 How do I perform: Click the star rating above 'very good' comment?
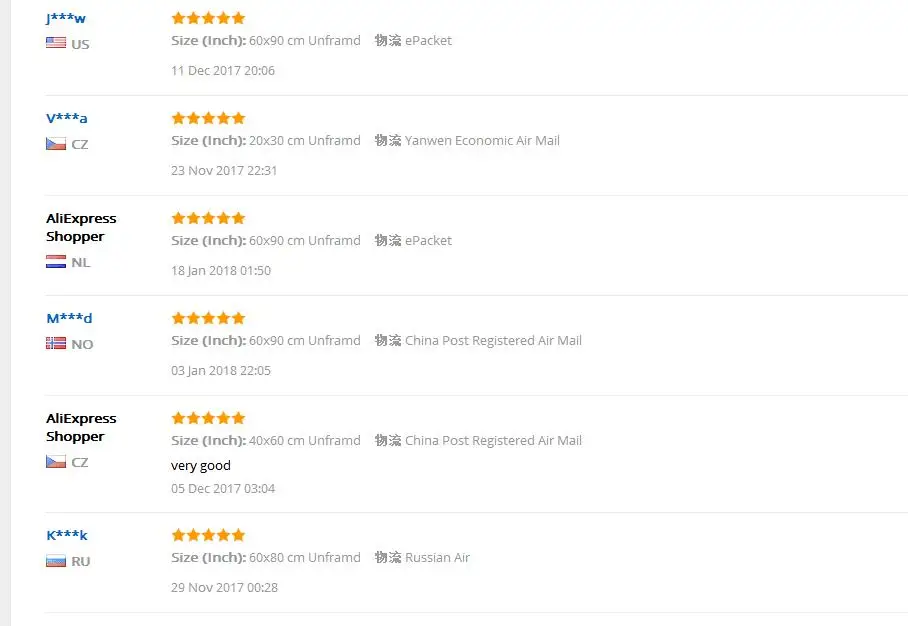(208, 418)
